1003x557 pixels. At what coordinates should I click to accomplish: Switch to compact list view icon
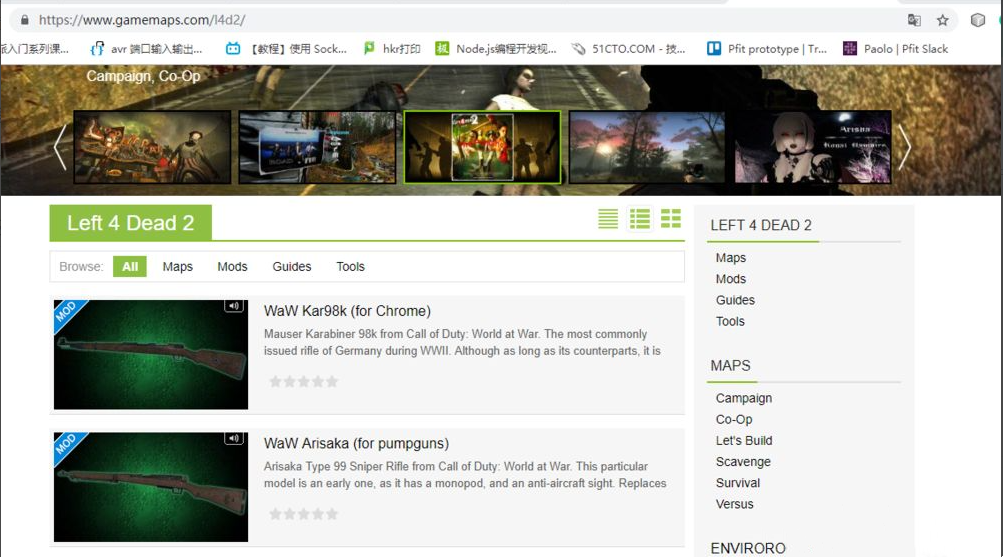click(x=608, y=219)
